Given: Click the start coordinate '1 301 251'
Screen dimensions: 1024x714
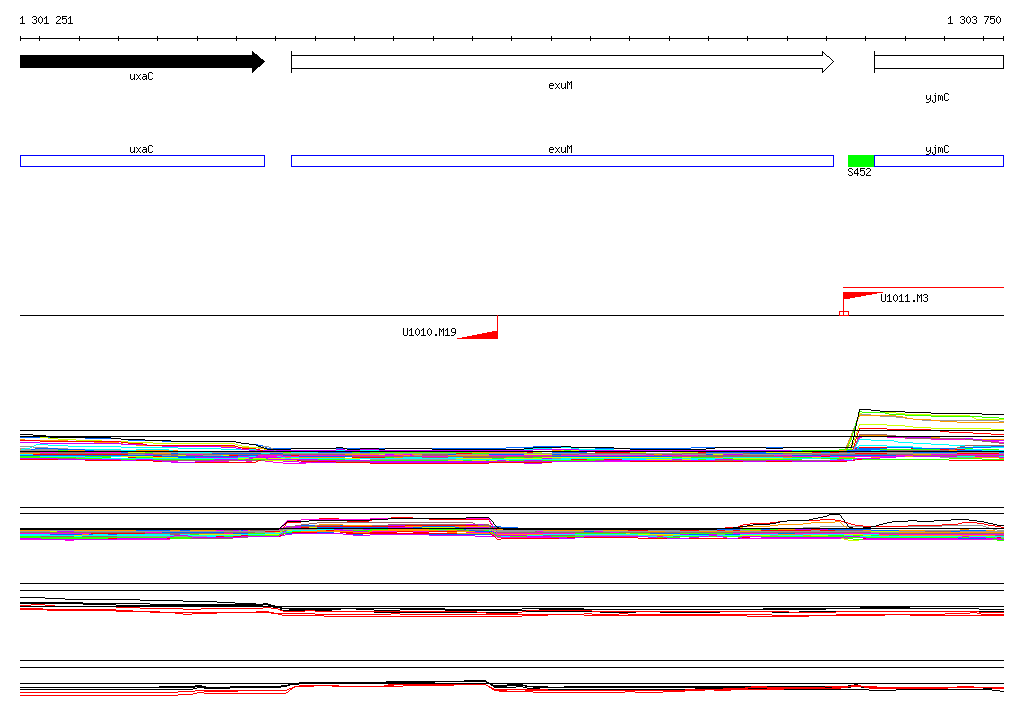Looking at the screenshot, I should point(46,20).
